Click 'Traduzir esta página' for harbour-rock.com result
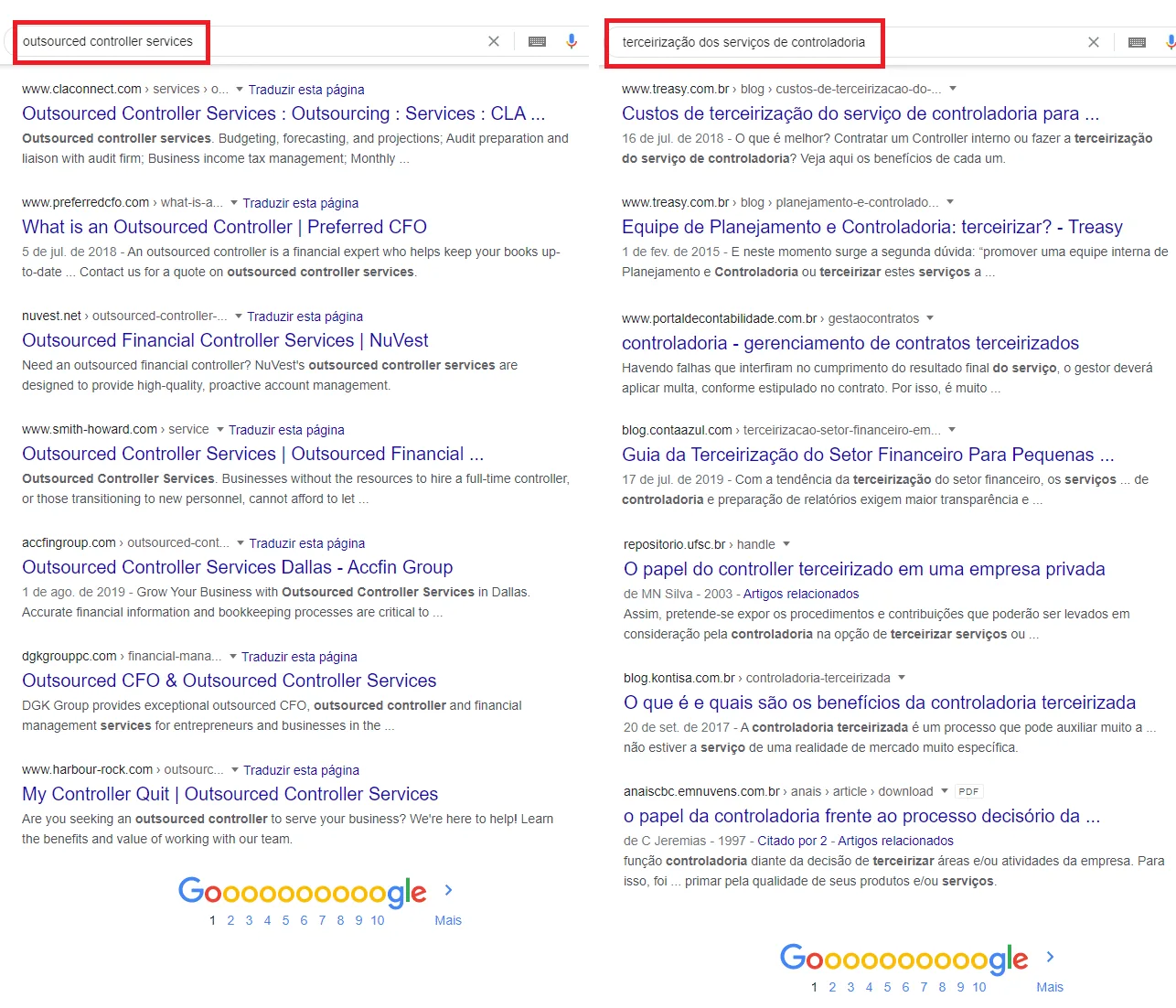The image size is (1176, 1008). 301,770
